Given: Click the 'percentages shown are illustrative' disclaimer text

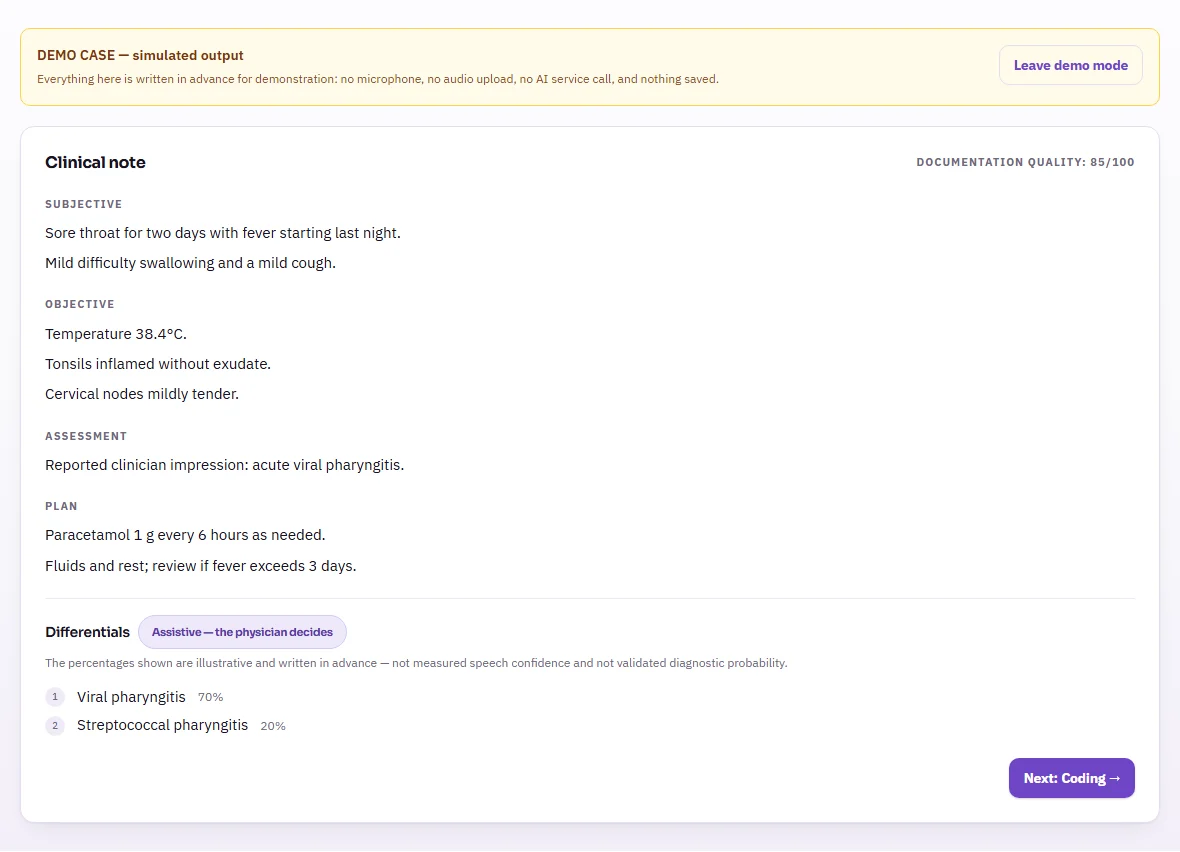Looking at the screenshot, I should click(416, 663).
